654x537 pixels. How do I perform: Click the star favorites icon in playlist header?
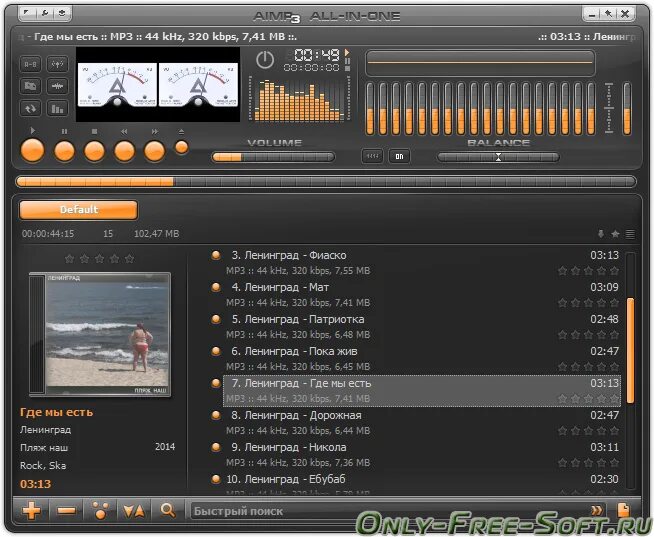click(615, 234)
